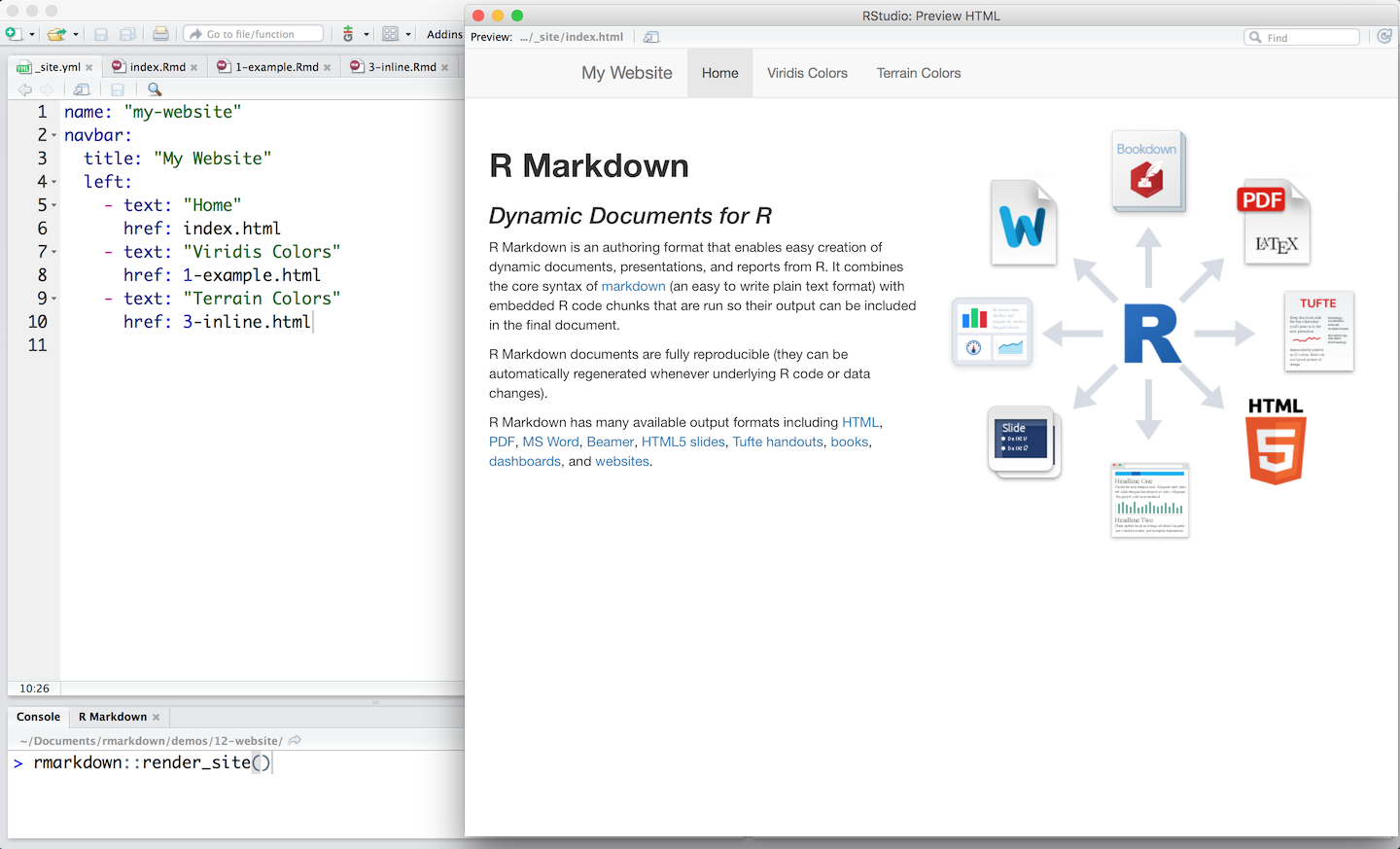The height and width of the screenshot is (849, 1400).
Task: Close the 3-inline.Rmd tab
Action: coord(445,68)
